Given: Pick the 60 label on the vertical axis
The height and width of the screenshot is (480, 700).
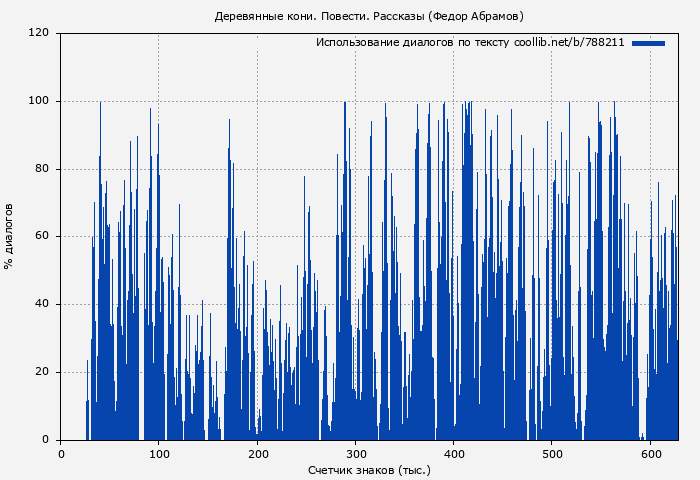Looking at the screenshot, I should (x=42, y=237).
